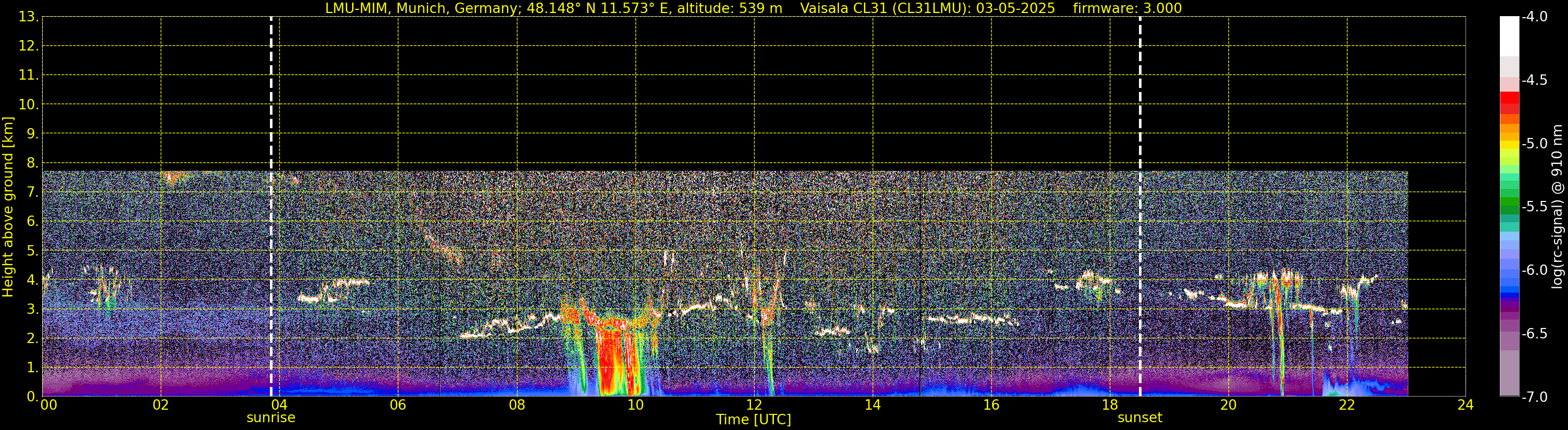Click the 'log(rc-signal) @ 910 nm' colorbar label

point(1557,207)
